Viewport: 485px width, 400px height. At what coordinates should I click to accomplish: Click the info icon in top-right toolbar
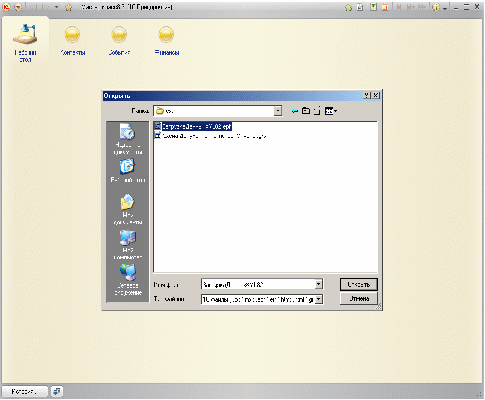point(436,7)
